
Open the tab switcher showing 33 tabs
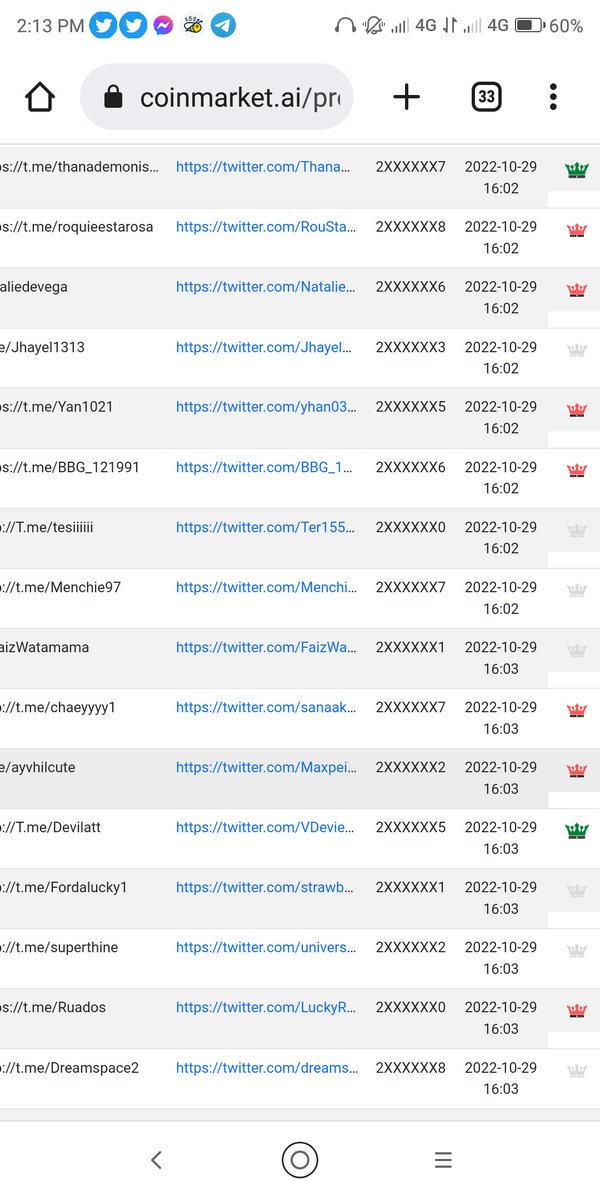(x=486, y=97)
